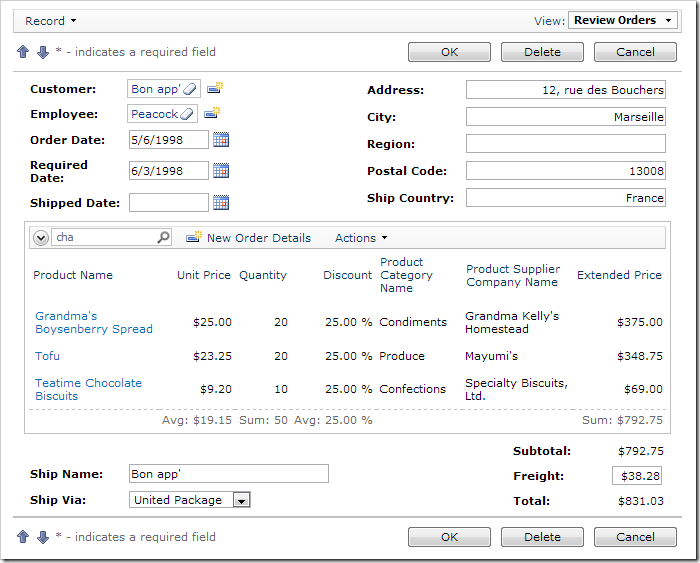The height and width of the screenshot is (563, 700).
Task: Sort by Extended Price column header
Action: (x=619, y=275)
